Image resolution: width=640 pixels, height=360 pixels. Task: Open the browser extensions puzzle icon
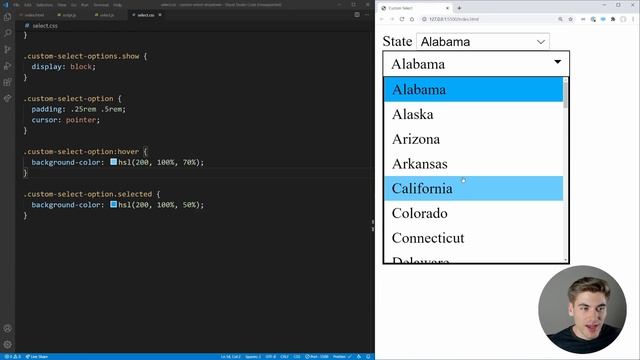pyautogui.click(x=613, y=19)
